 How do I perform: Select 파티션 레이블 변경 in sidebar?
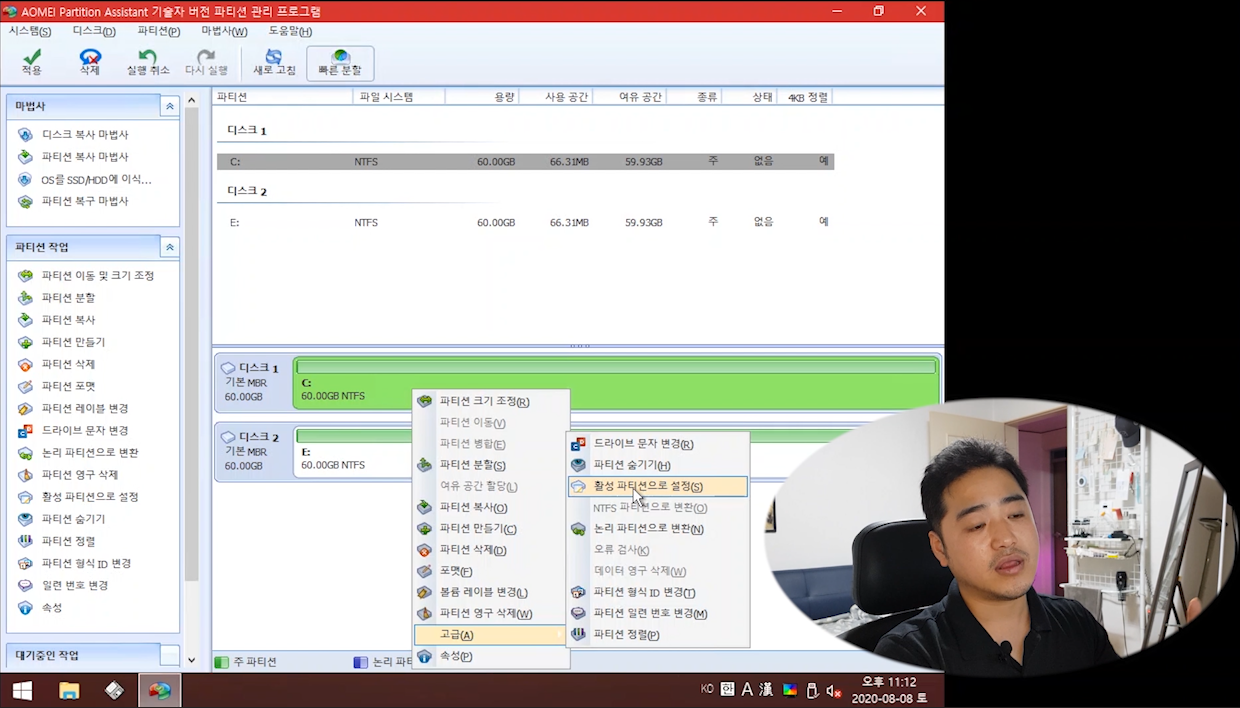pos(74,408)
